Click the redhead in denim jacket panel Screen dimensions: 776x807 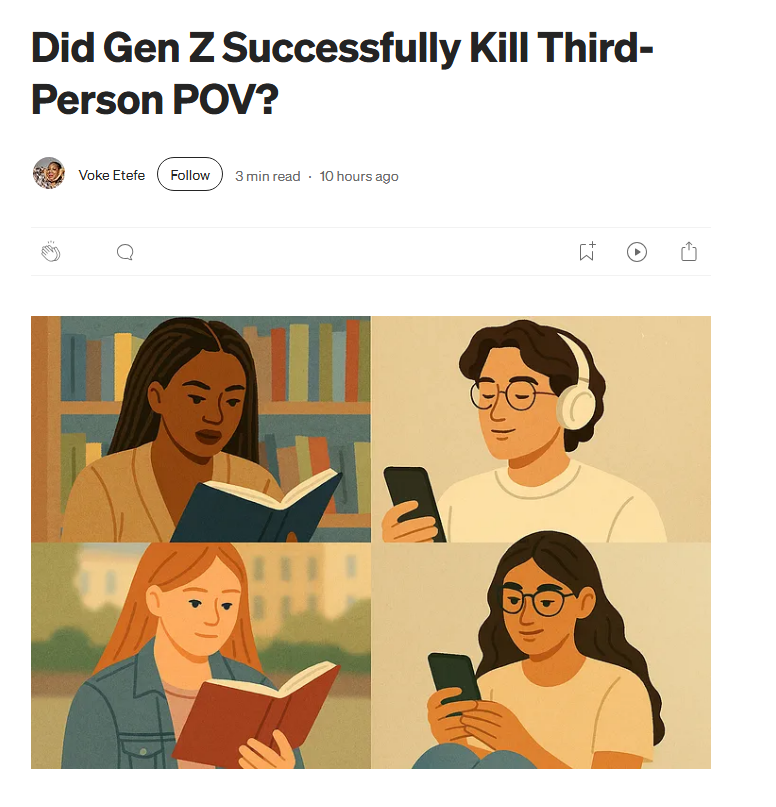(201, 655)
